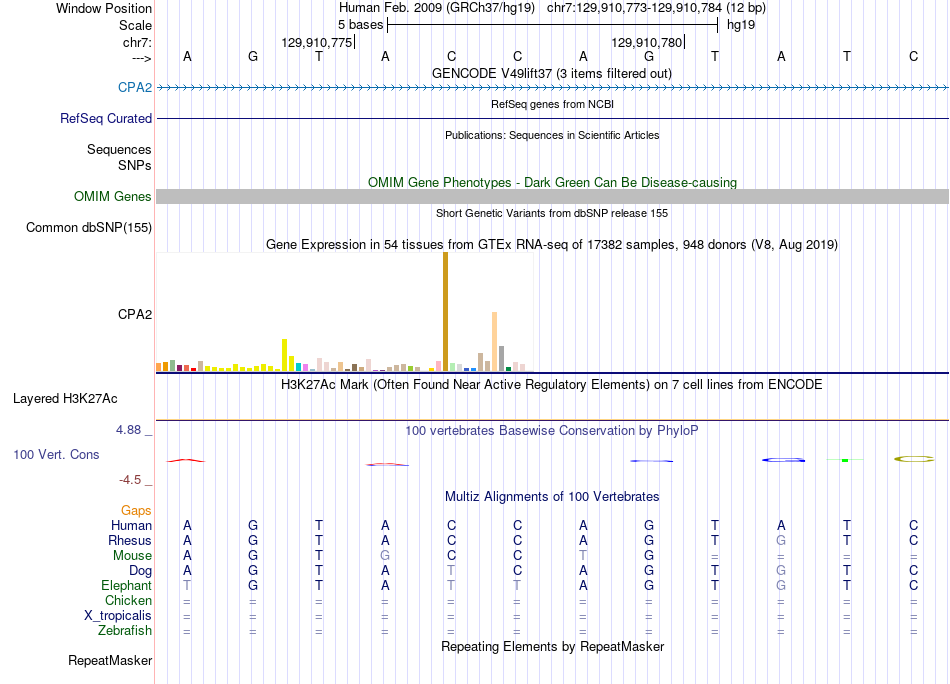The width and height of the screenshot is (950, 684).
Task: Click the small green PhyloP conservation mark
Action: pos(845,460)
